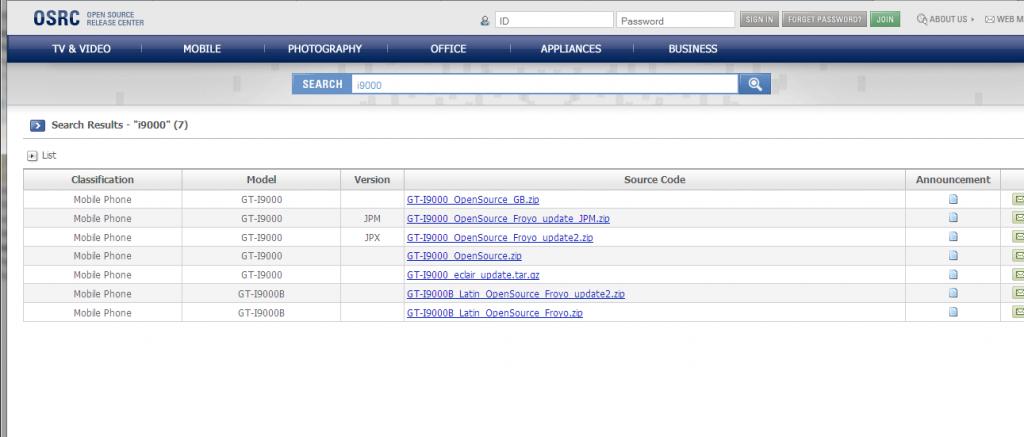The image size is (1024, 437).
Task: Download GT-I9000_OpenSource_GB.zip
Action: (473, 200)
